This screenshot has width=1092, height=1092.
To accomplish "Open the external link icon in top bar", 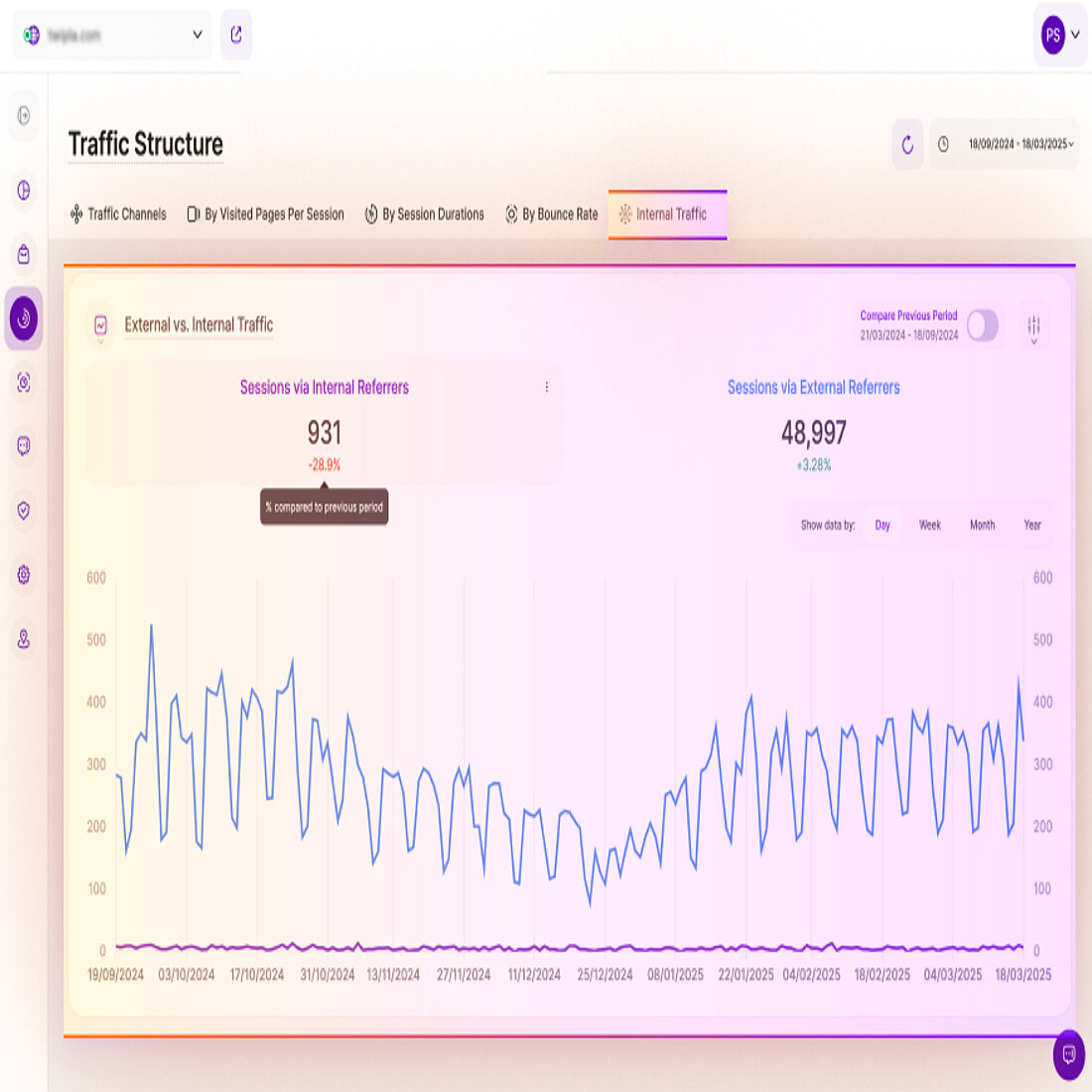I will tap(236, 34).
